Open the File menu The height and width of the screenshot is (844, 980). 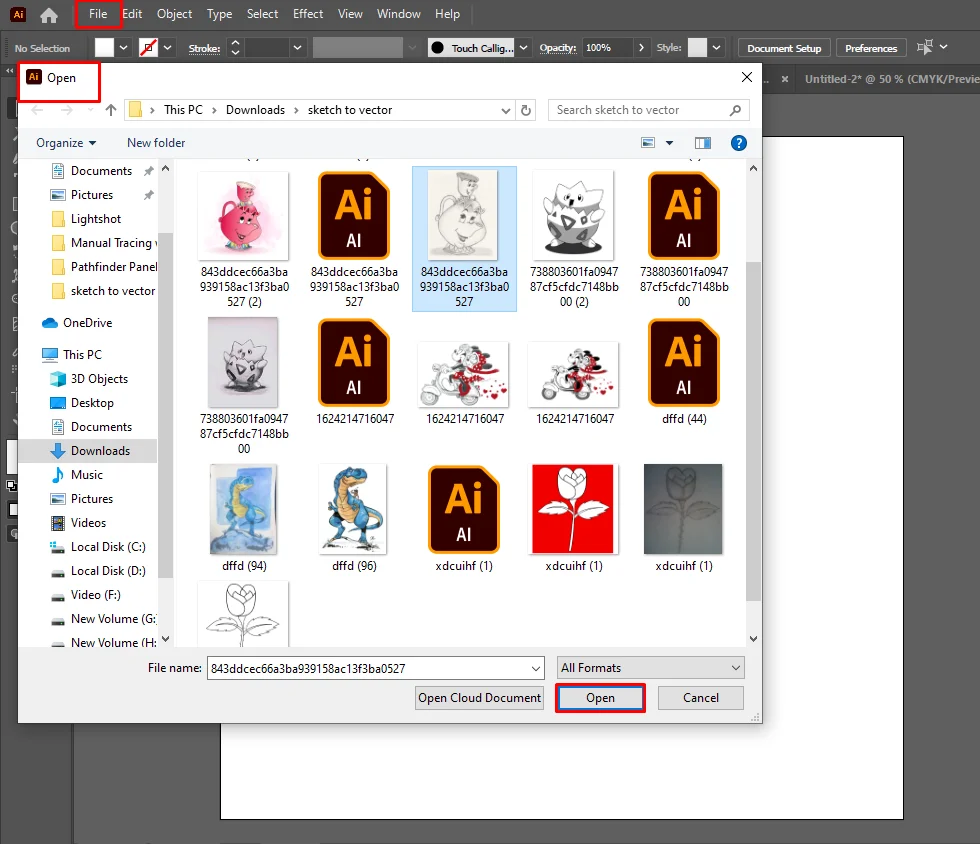coord(98,14)
